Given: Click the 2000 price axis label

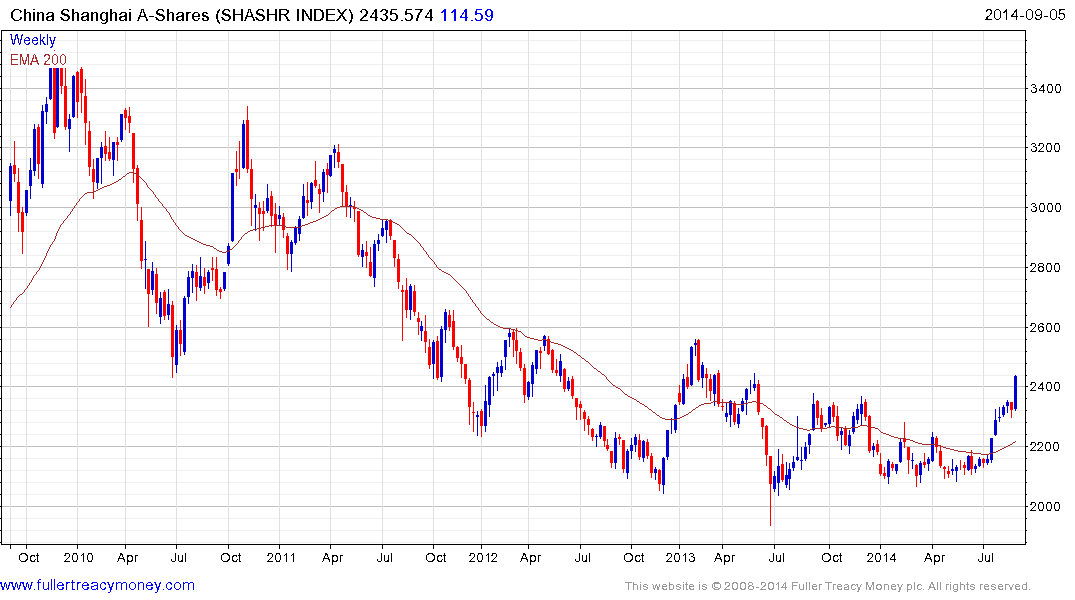Looking at the screenshot, I should pyautogui.click(x=1046, y=507).
